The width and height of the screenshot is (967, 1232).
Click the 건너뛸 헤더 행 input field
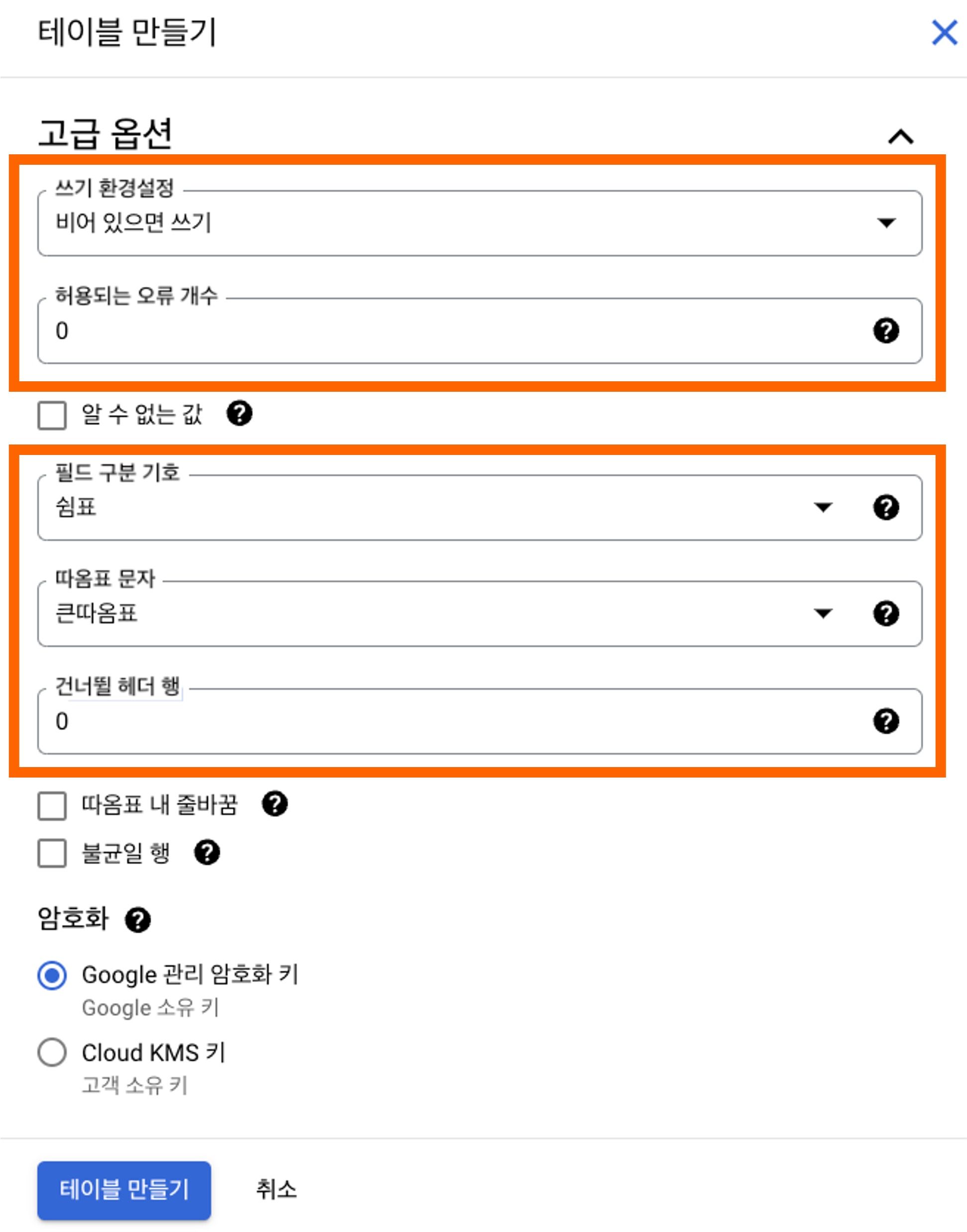[480, 721]
